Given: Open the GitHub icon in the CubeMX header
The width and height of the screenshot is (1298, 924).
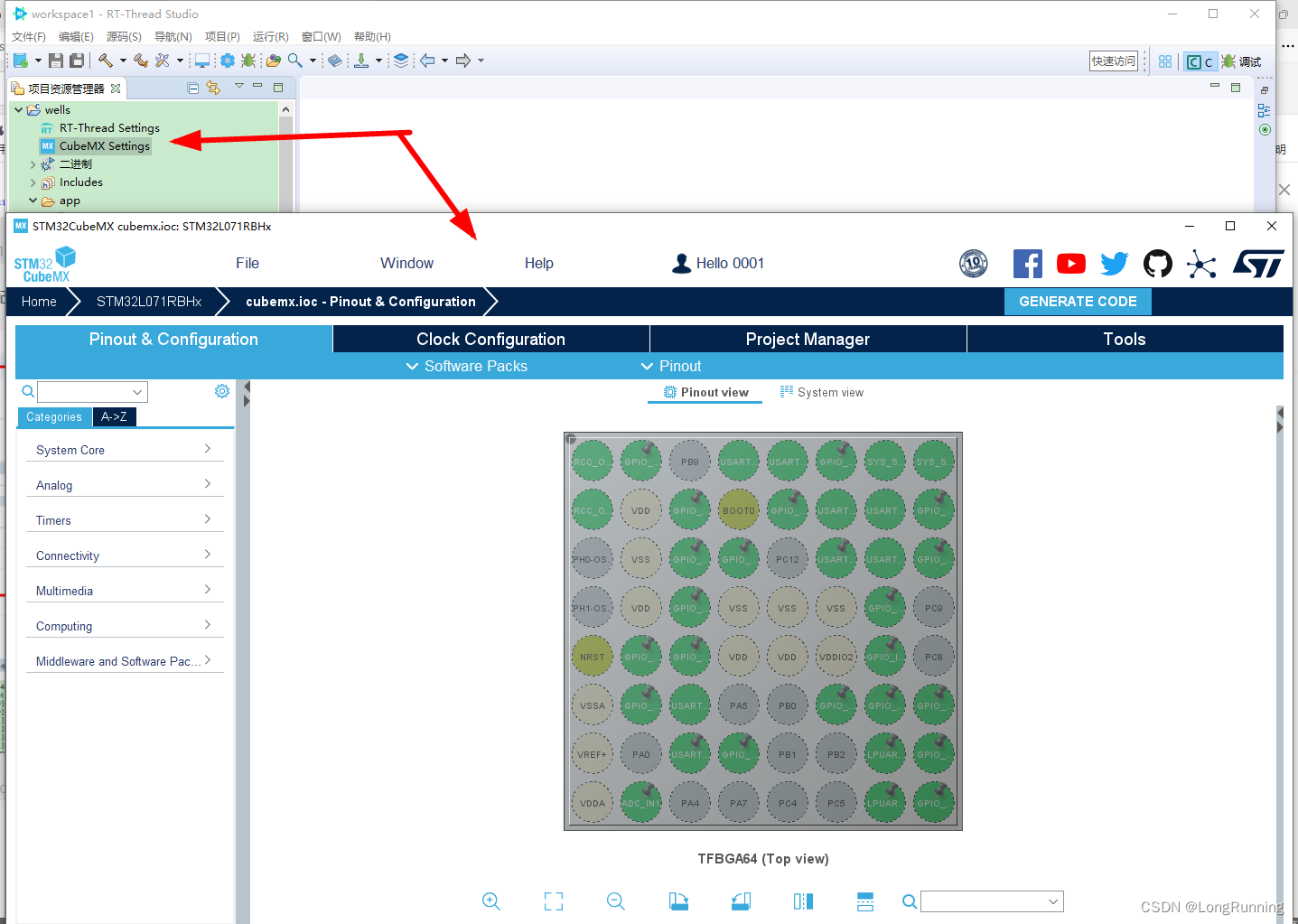Looking at the screenshot, I should 1158,264.
